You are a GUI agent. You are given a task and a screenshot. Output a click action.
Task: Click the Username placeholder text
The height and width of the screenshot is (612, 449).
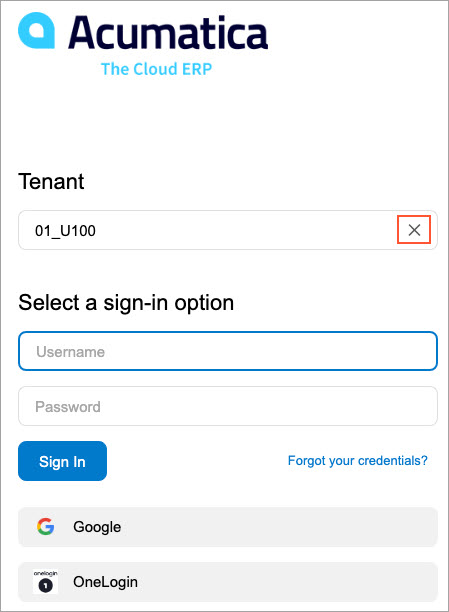click(70, 352)
